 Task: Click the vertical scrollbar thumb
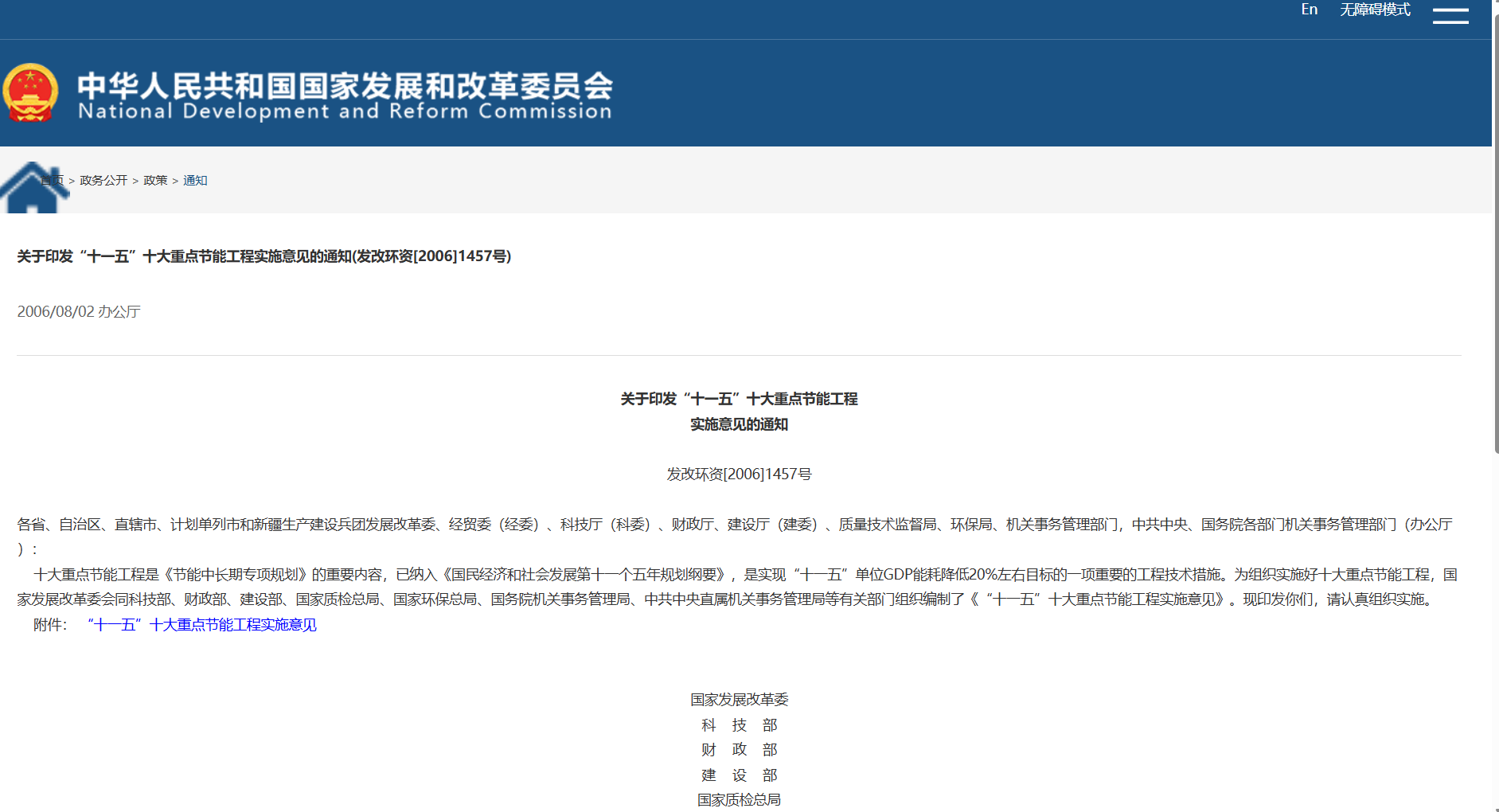(x=1496, y=239)
